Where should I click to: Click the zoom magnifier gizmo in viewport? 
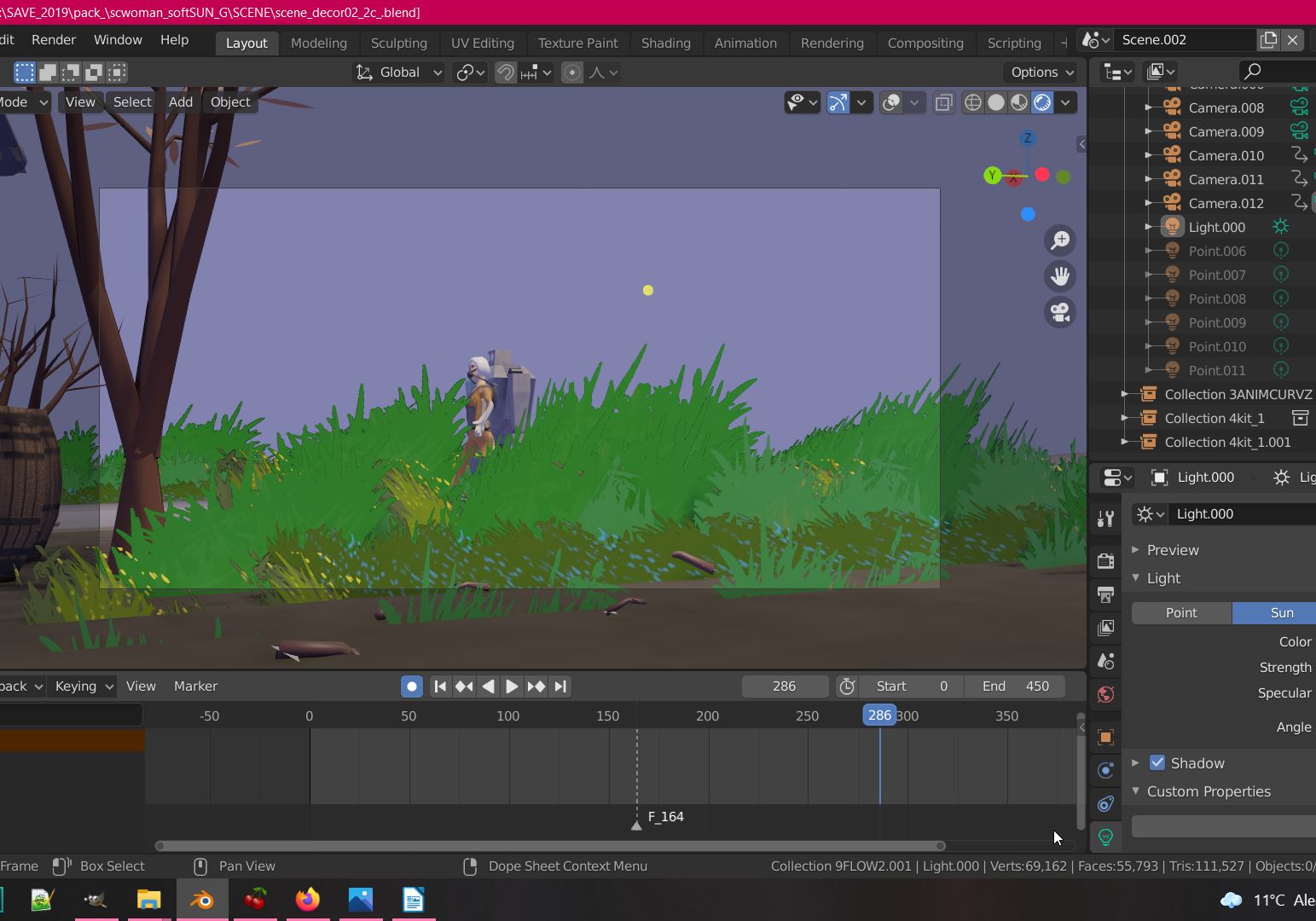coord(1060,240)
